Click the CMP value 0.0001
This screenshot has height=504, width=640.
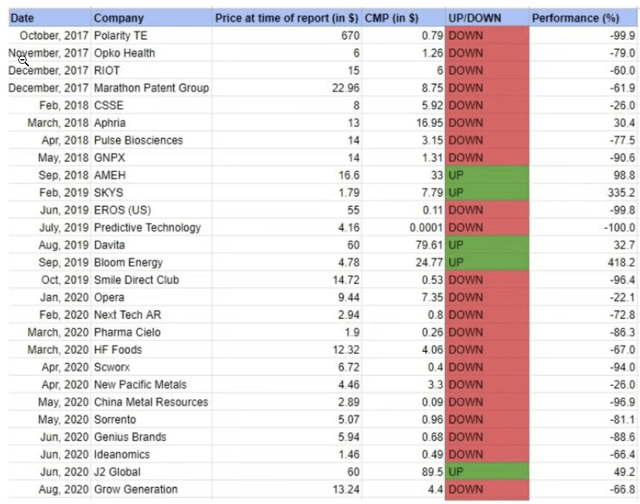(426, 228)
